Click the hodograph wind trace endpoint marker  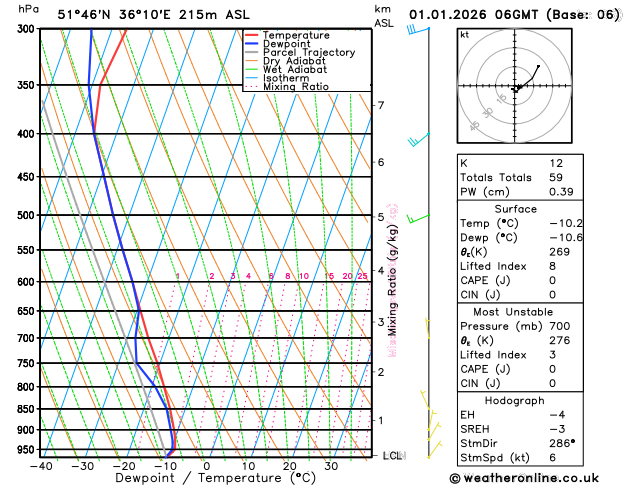(x=538, y=66)
